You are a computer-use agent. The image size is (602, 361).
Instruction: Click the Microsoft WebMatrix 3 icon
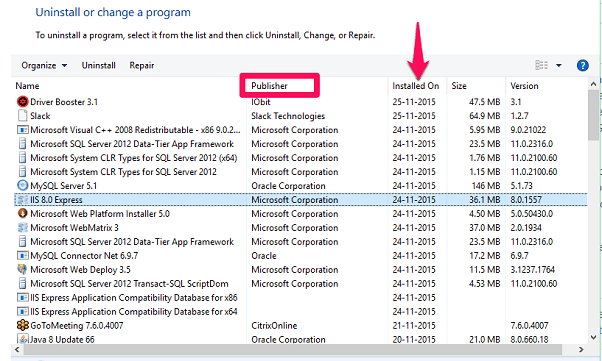23,227
